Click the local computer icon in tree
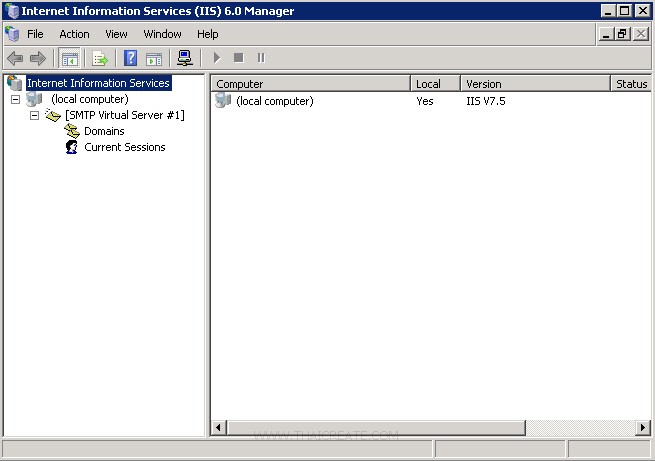Image resolution: width=655 pixels, height=461 pixels. point(34,99)
